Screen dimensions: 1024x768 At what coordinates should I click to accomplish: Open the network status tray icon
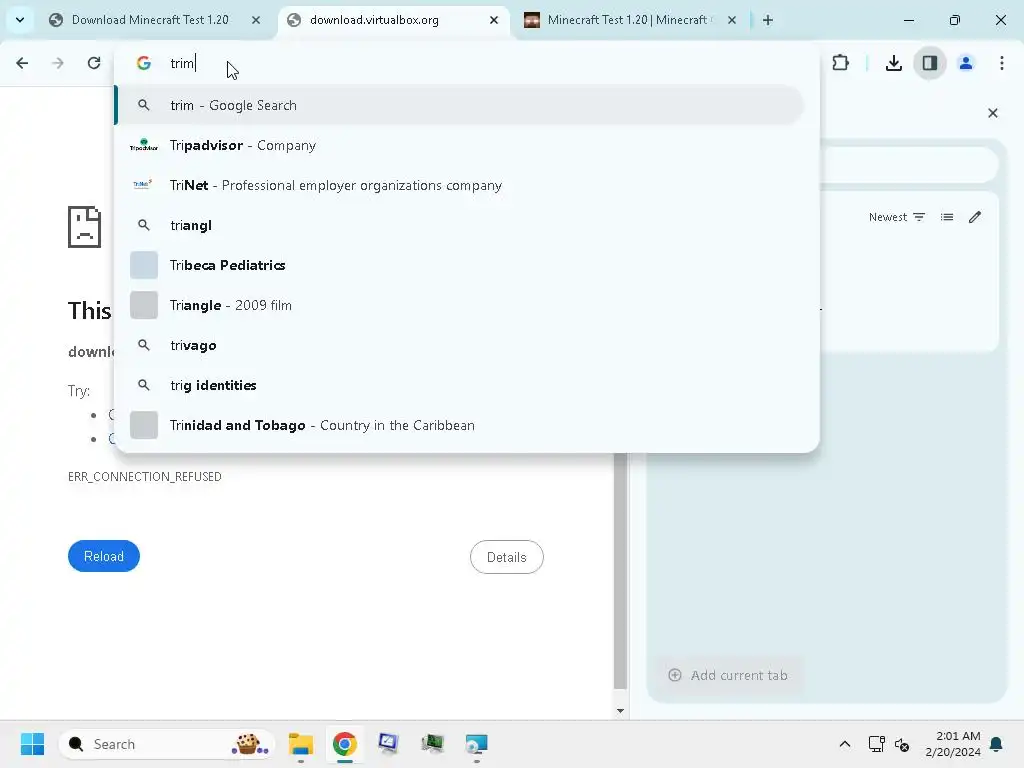click(876, 744)
